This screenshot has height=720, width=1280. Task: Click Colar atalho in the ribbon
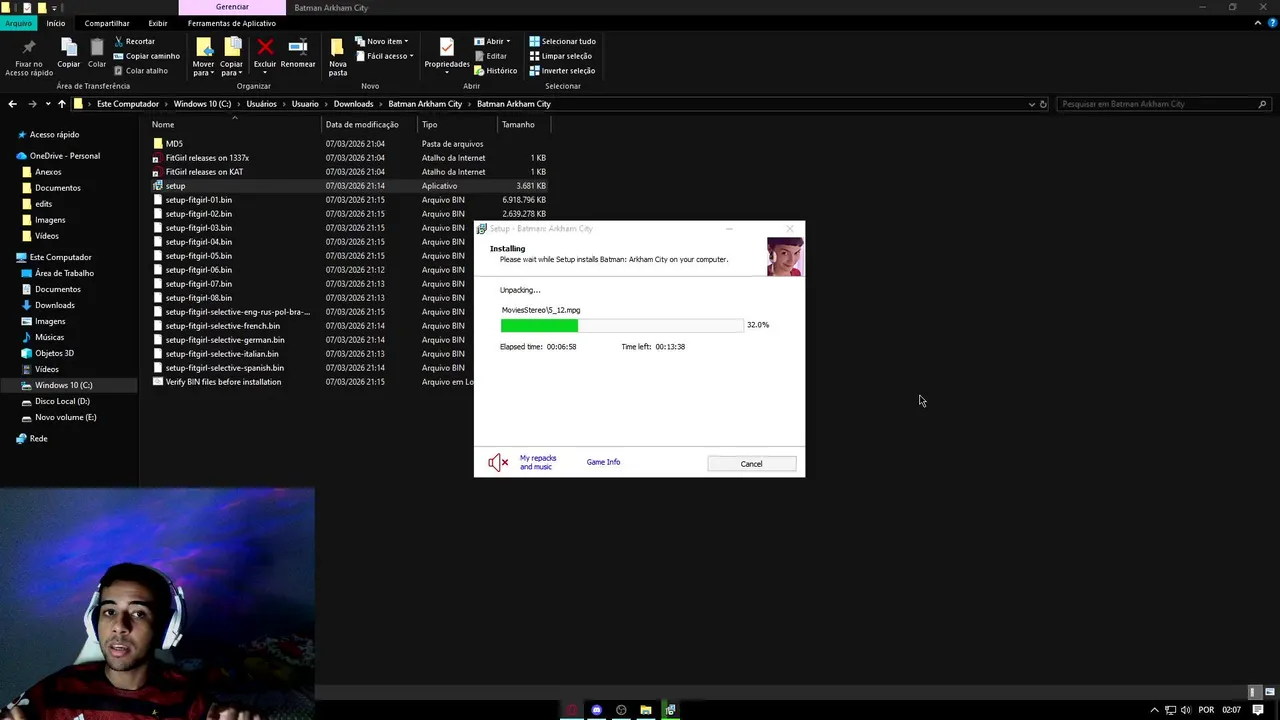140,71
